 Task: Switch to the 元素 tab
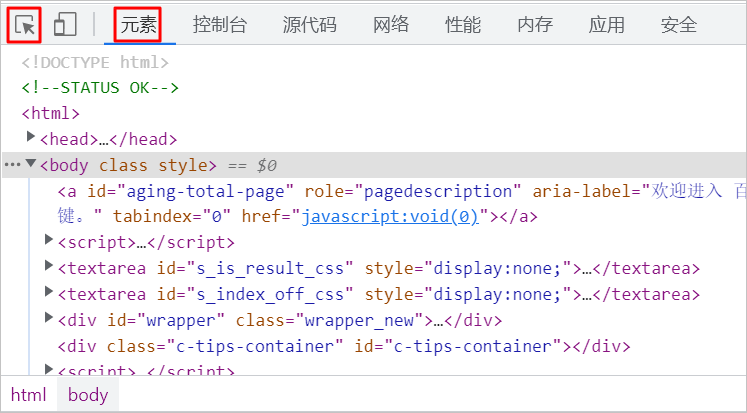coord(139,25)
